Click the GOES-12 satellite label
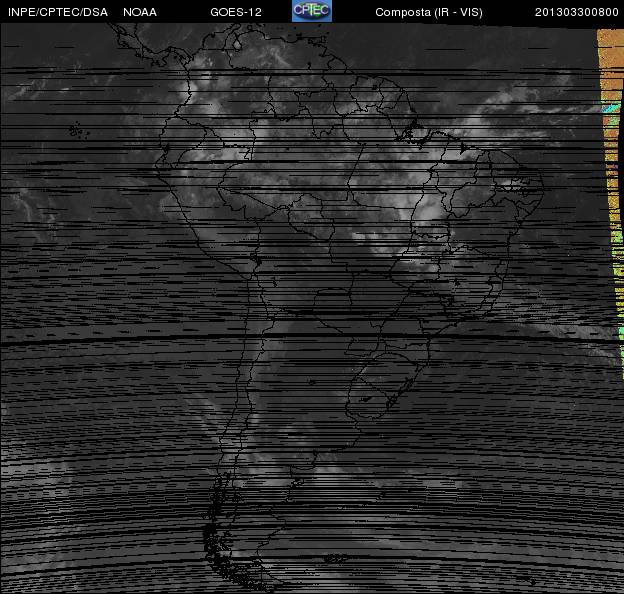Screen dimensions: 624x594 236,12
